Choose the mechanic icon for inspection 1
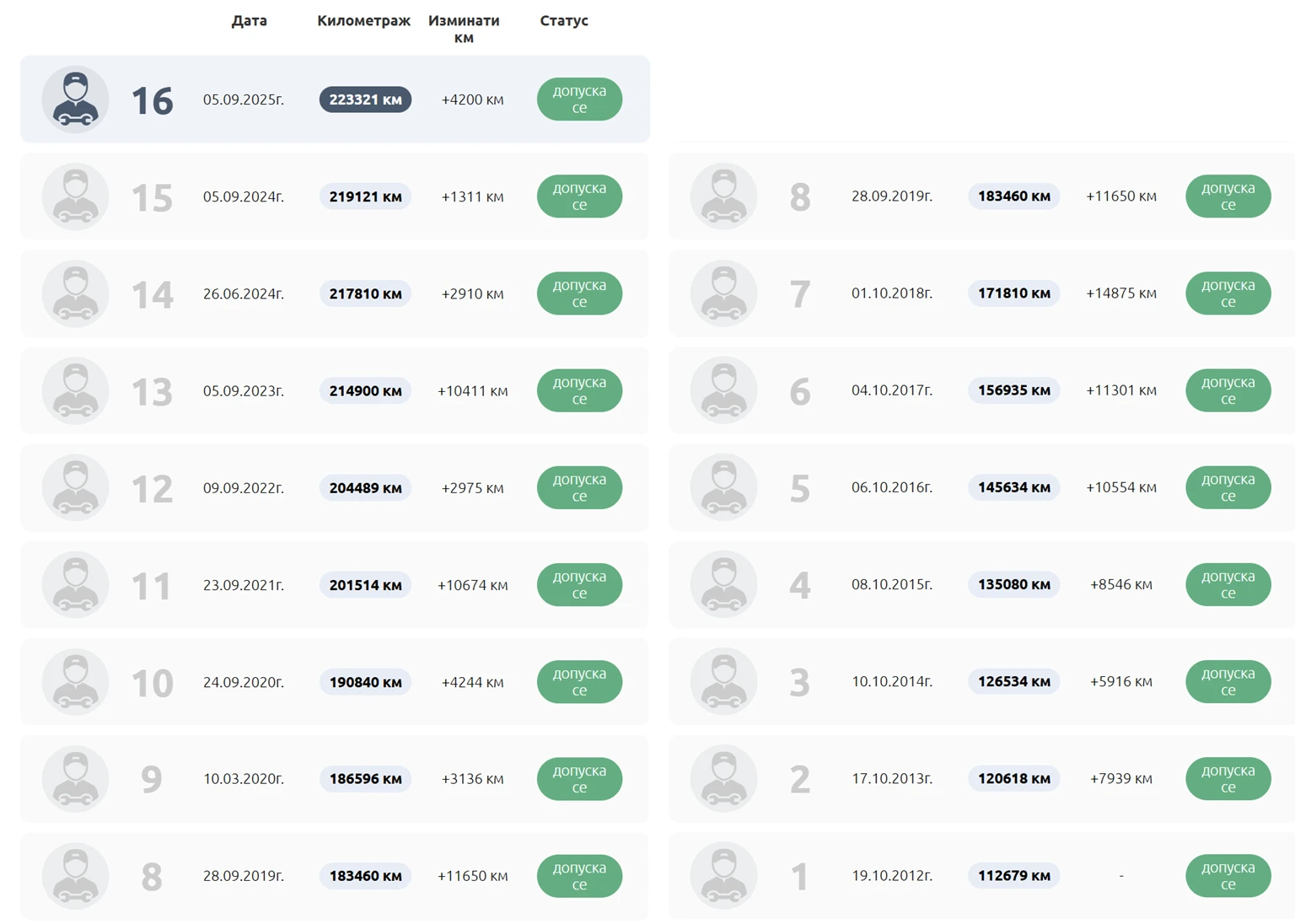Screen dimensions: 1295x924 (x=723, y=875)
